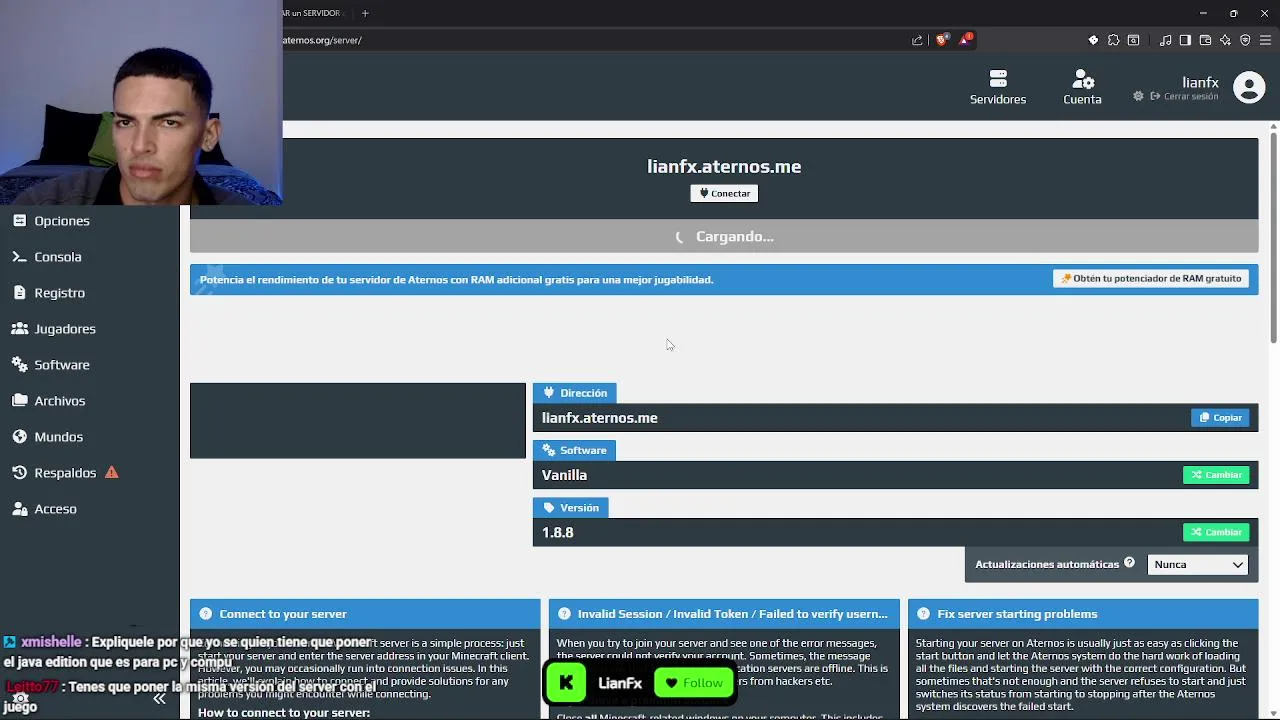
Task: Click Cambiar next to Vanilla software
Action: tap(1216, 475)
